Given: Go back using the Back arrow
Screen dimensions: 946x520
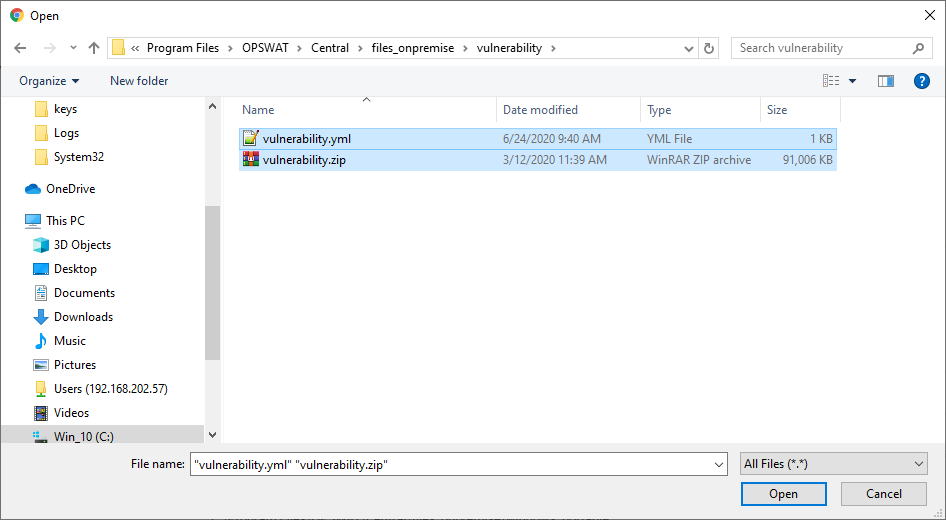Looking at the screenshot, I should 20,48.
